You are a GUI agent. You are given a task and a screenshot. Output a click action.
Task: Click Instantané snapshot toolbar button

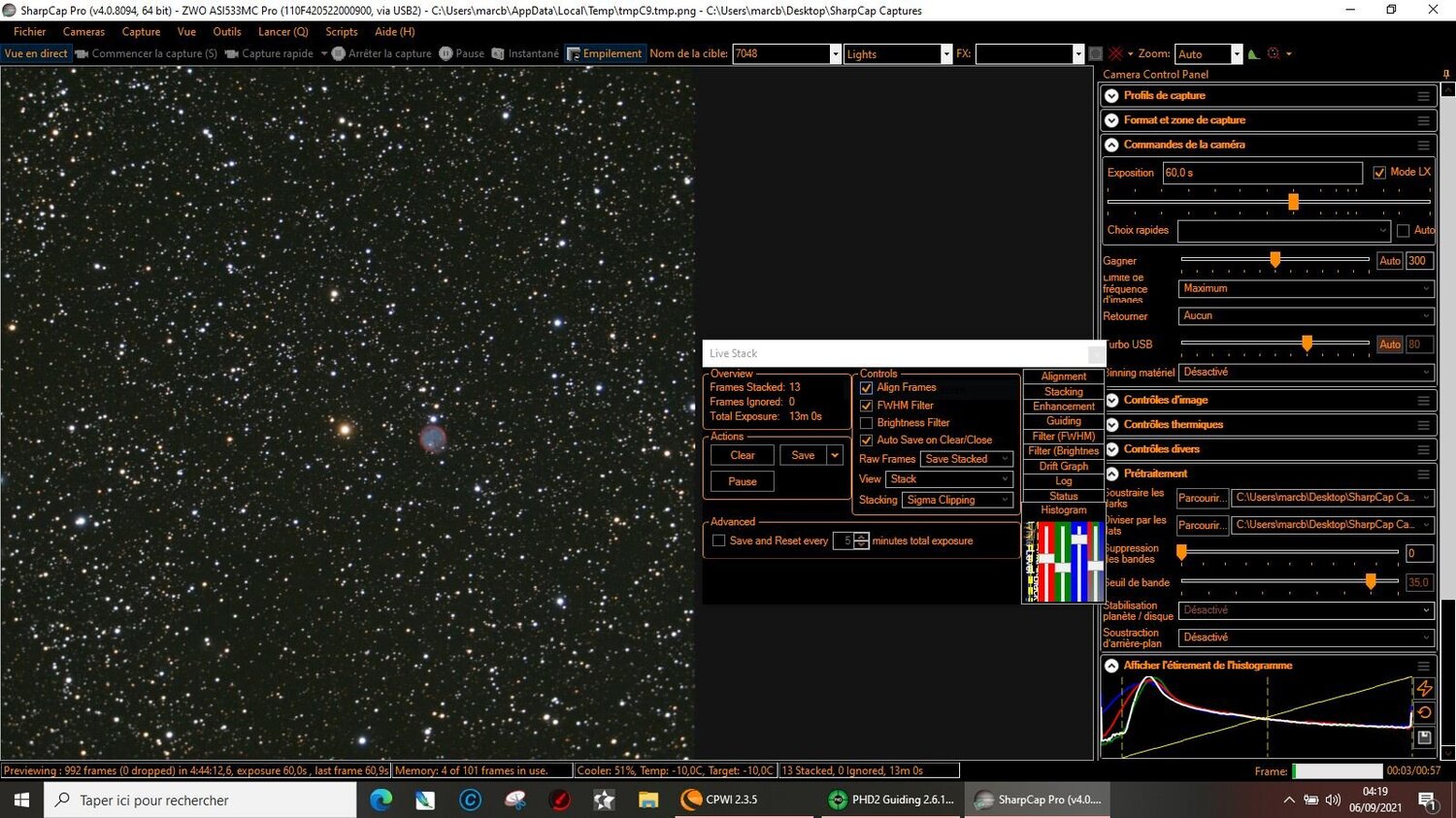(525, 53)
